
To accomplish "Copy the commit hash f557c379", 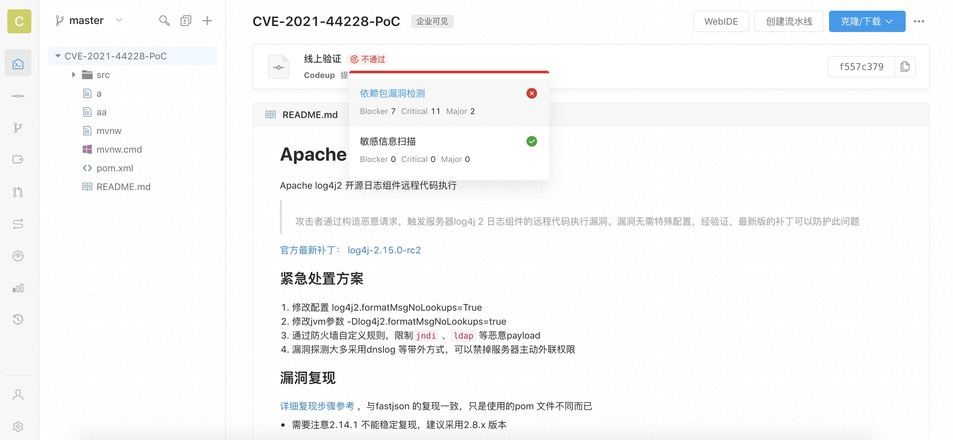I will point(905,66).
